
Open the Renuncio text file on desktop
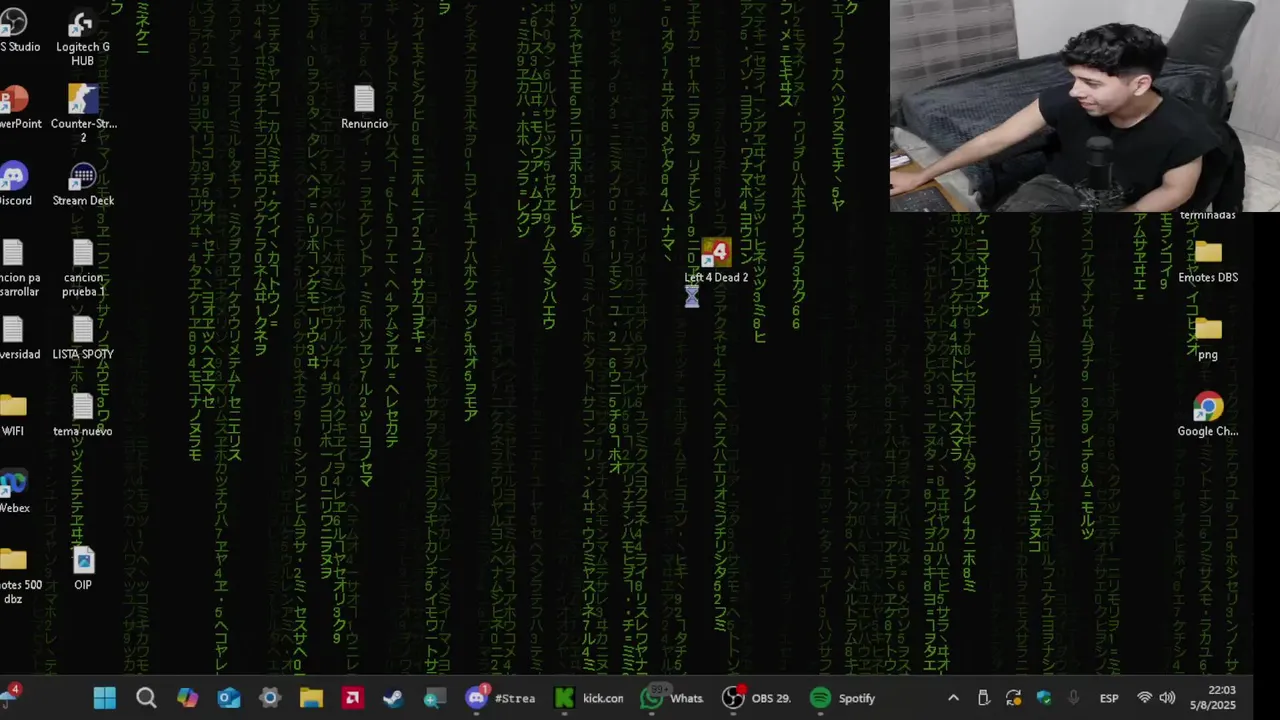point(364,107)
